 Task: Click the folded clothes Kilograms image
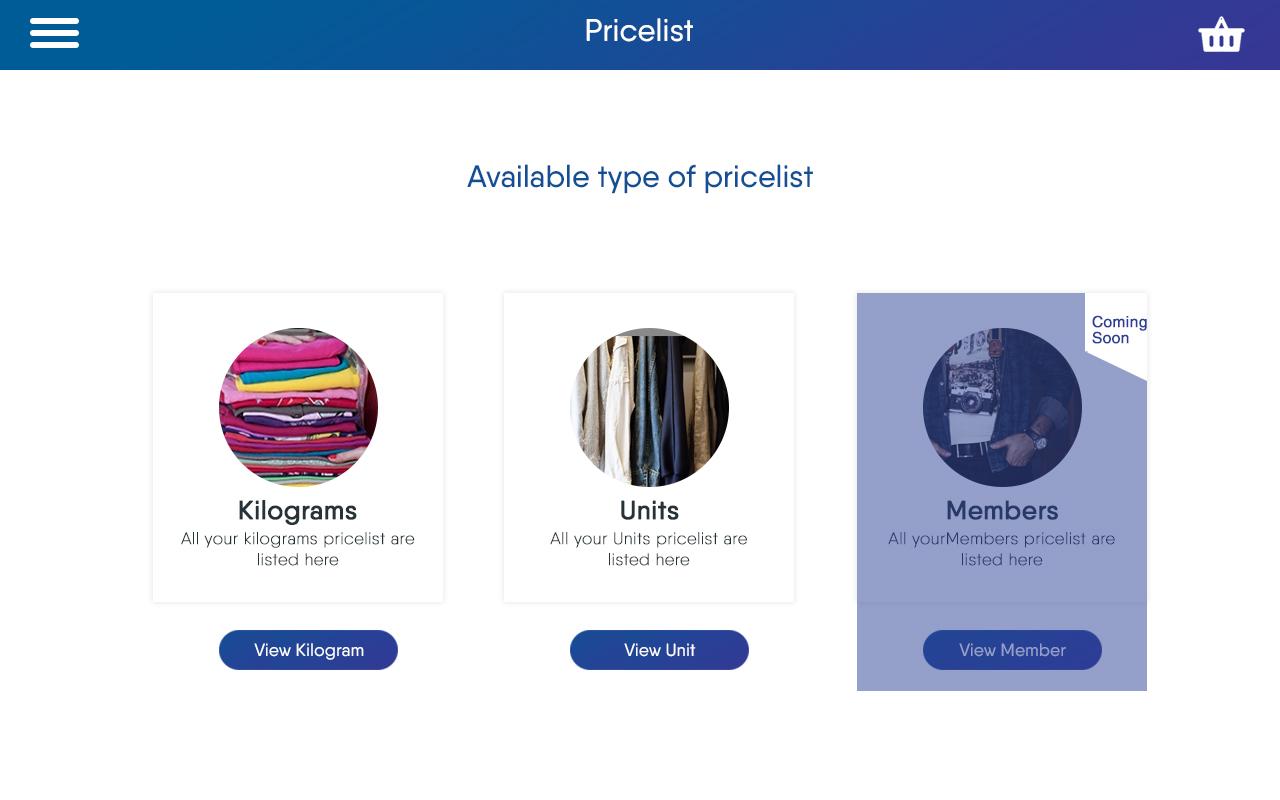(298, 407)
